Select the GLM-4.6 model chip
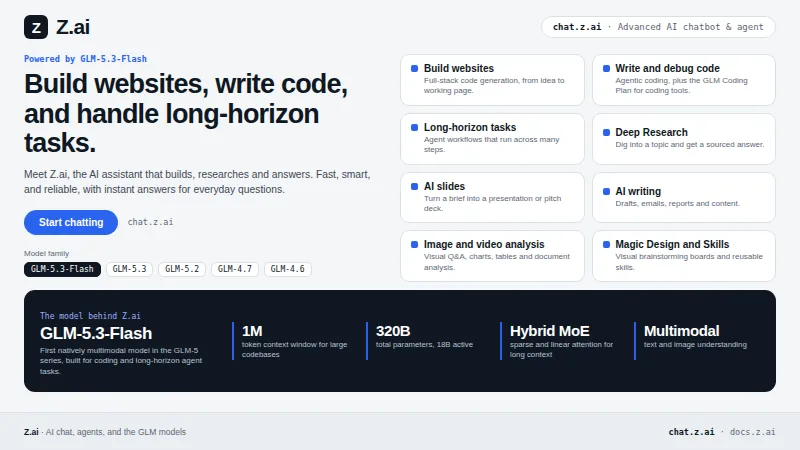800x450 pixels. click(287, 269)
